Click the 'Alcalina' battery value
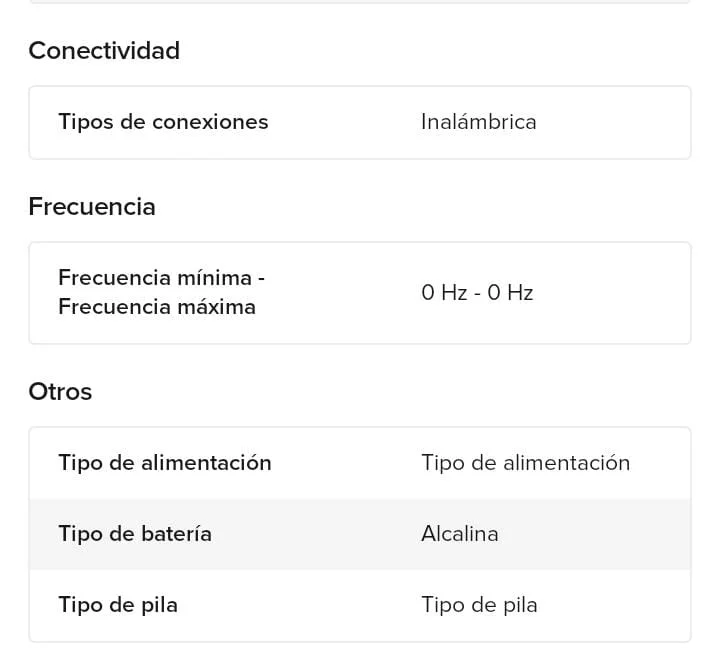 pyautogui.click(x=459, y=534)
